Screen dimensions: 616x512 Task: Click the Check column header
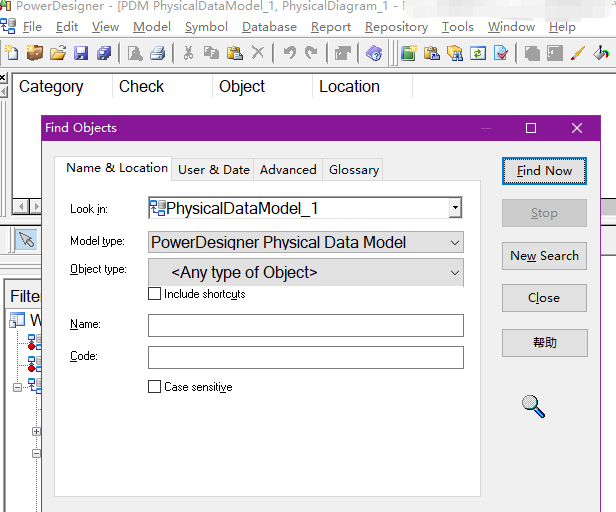(x=162, y=86)
